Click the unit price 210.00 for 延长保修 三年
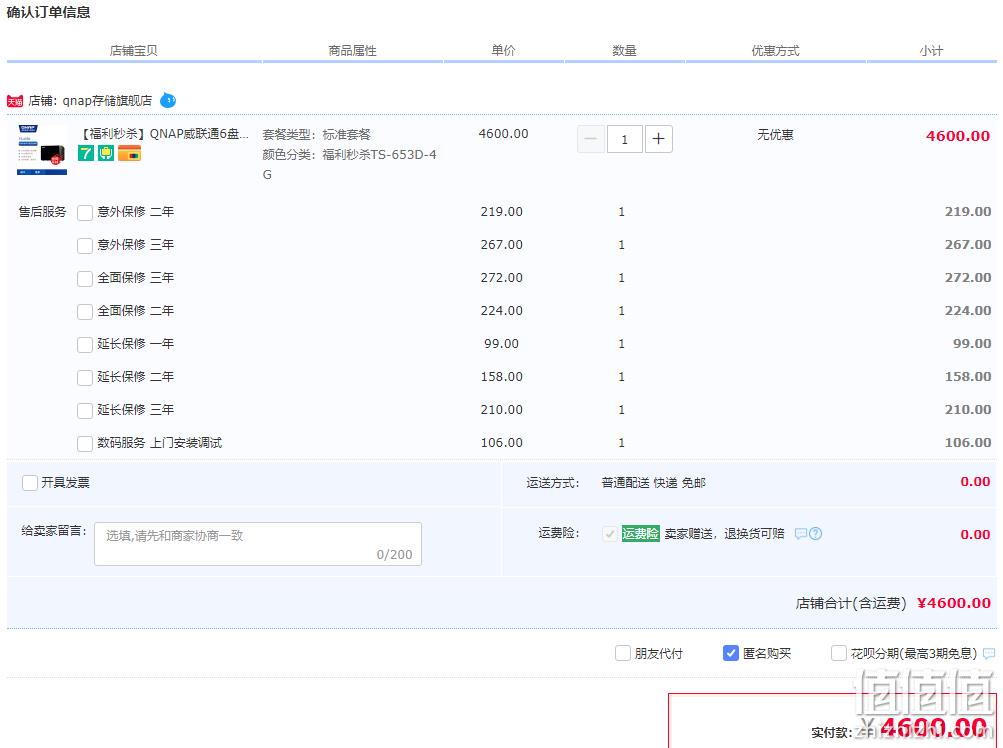1003x748 pixels. [x=502, y=410]
